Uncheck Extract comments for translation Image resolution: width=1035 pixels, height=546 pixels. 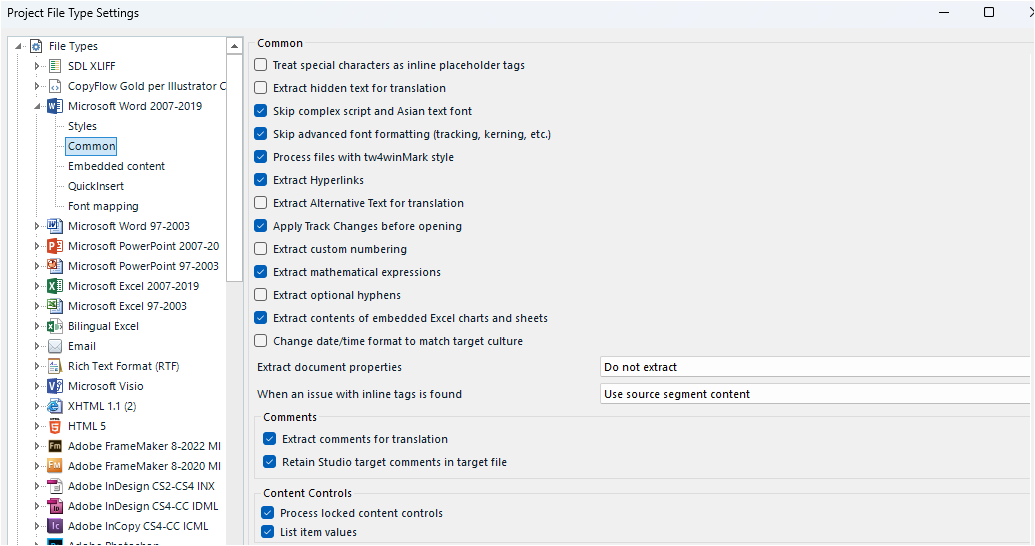269,439
